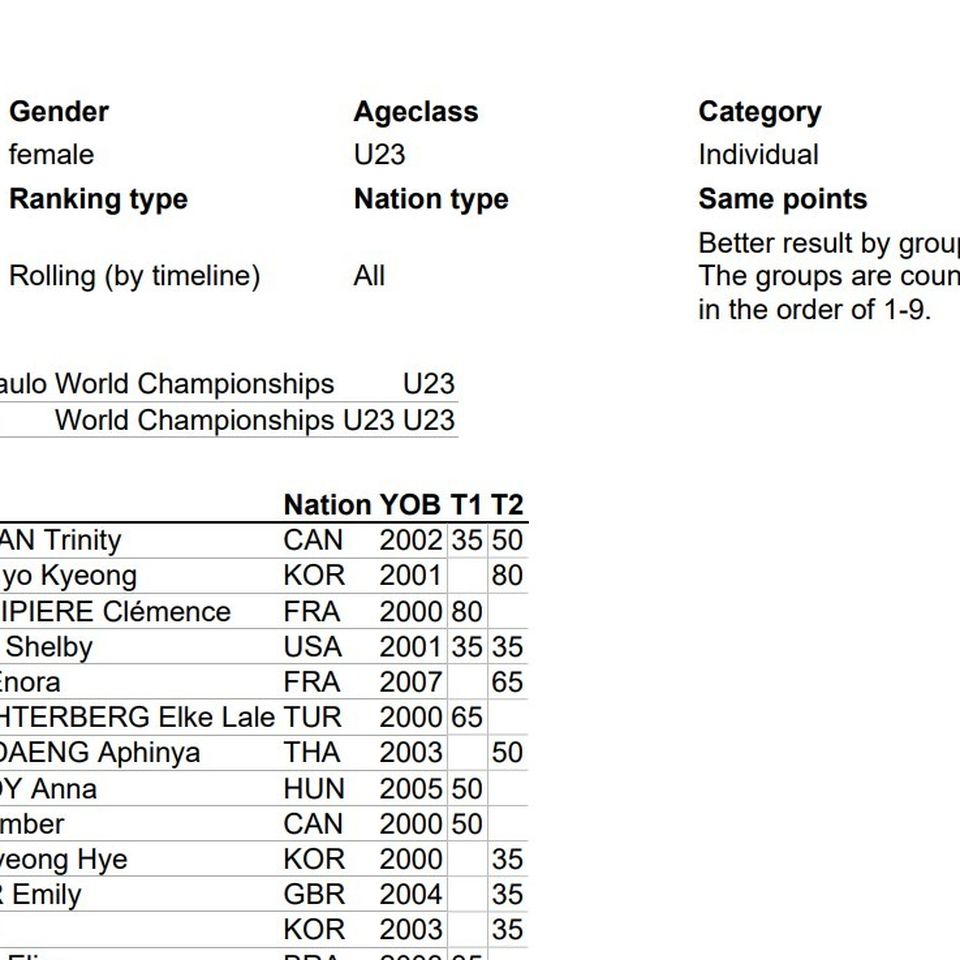
Task: Select the Trinity CAN table row
Action: tap(264, 541)
